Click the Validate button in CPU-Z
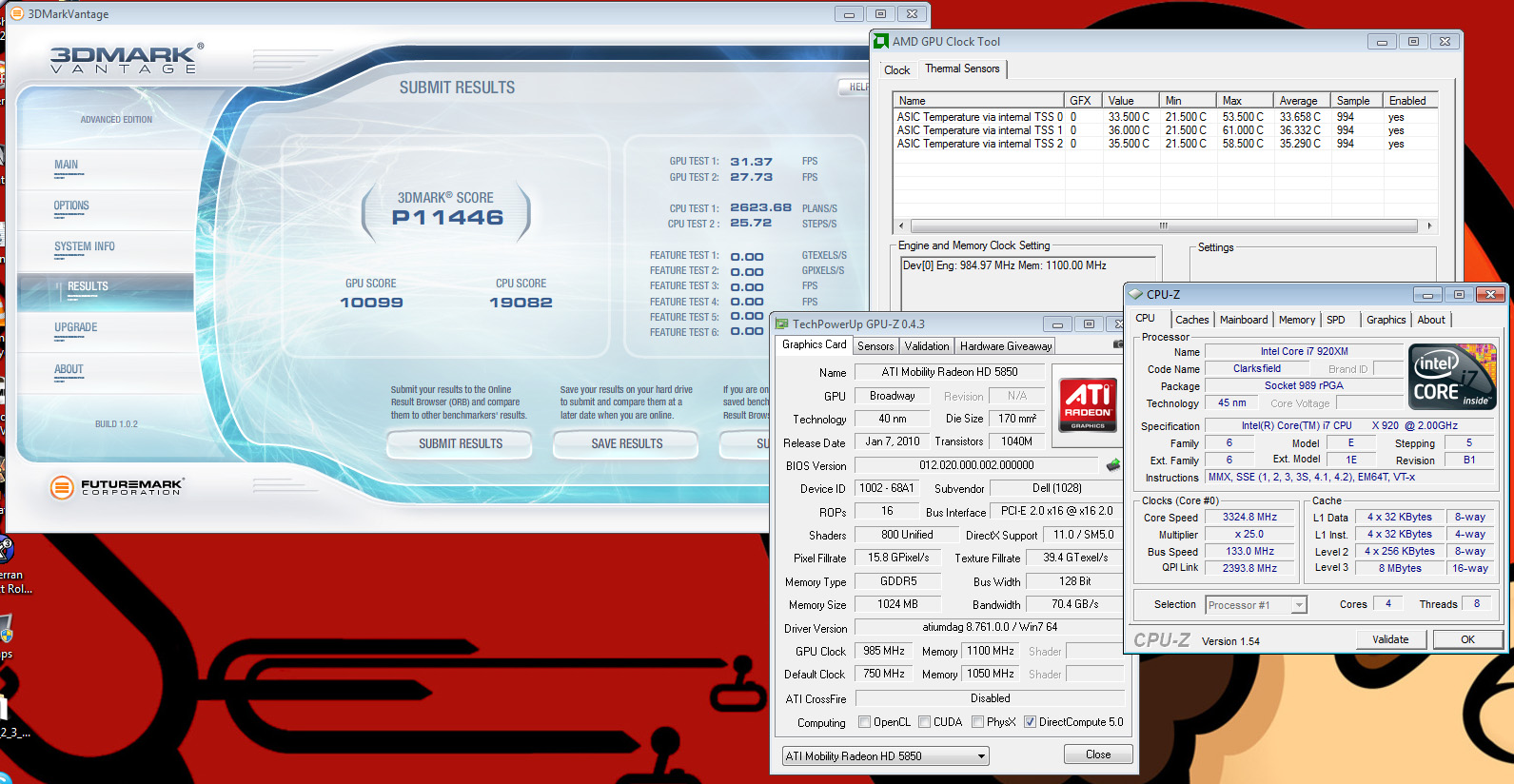The width and height of the screenshot is (1514, 784). [1390, 639]
